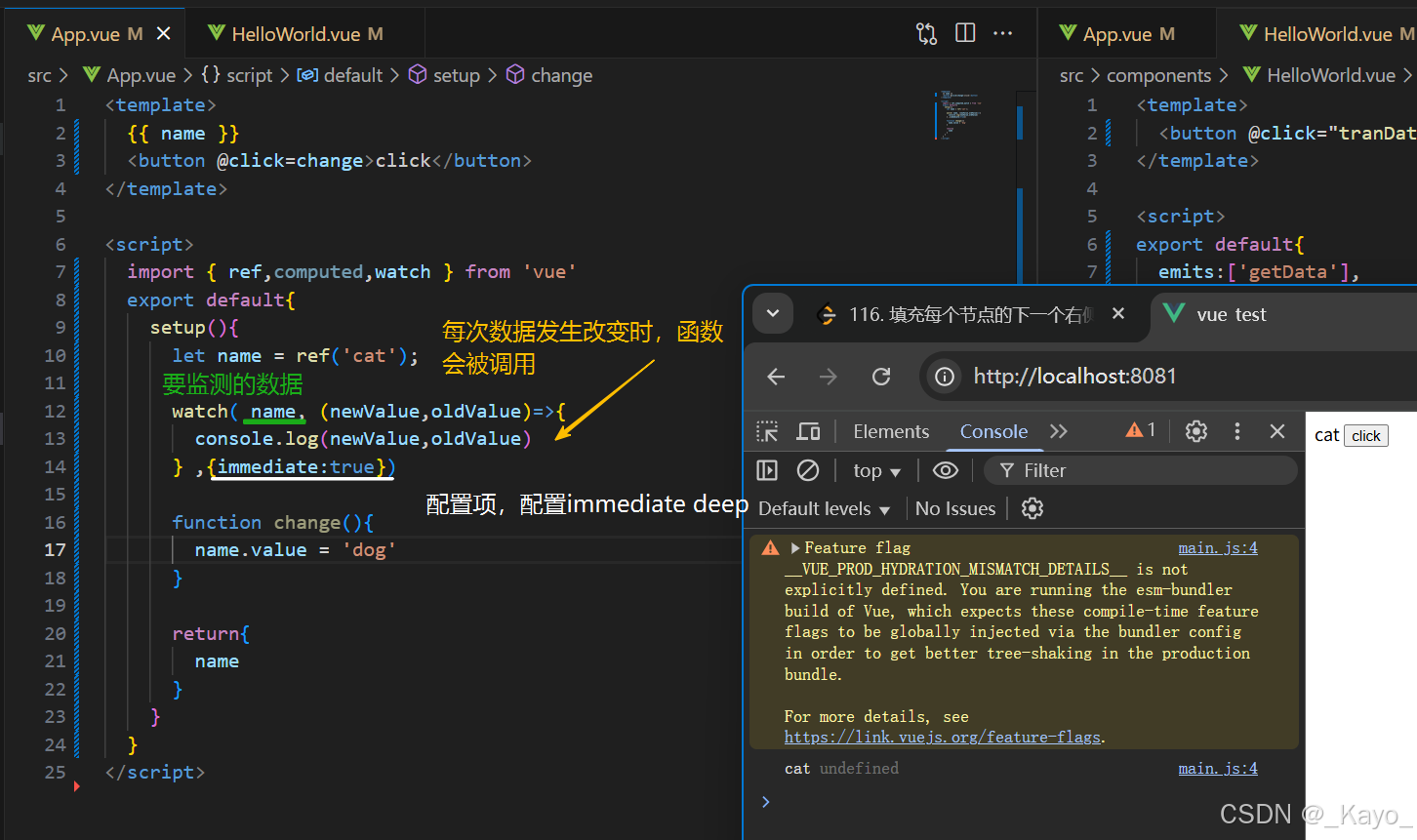The image size is (1417, 840).
Task: Open the Elements panel
Action: (891, 431)
